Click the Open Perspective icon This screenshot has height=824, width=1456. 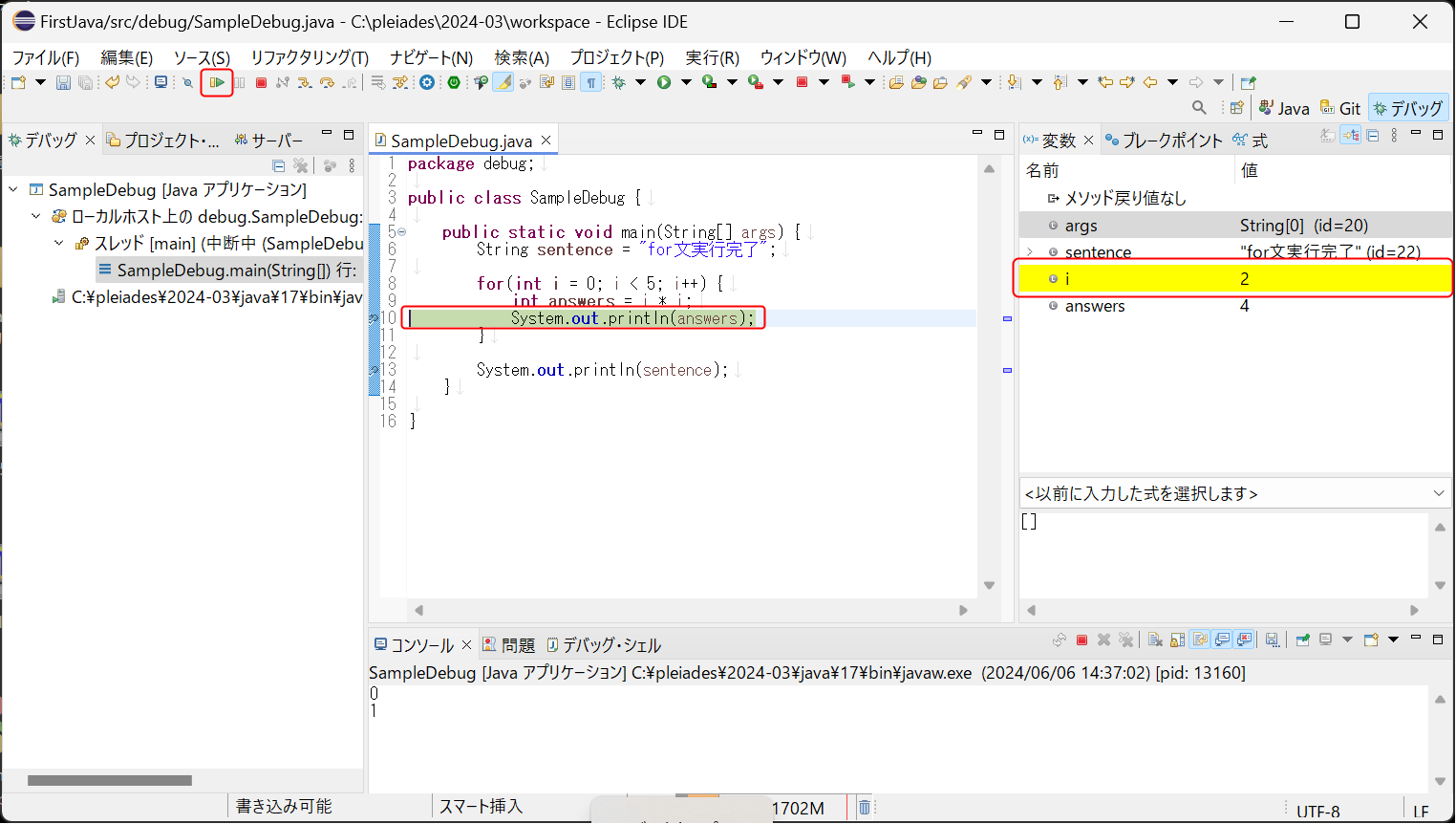[1237, 108]
